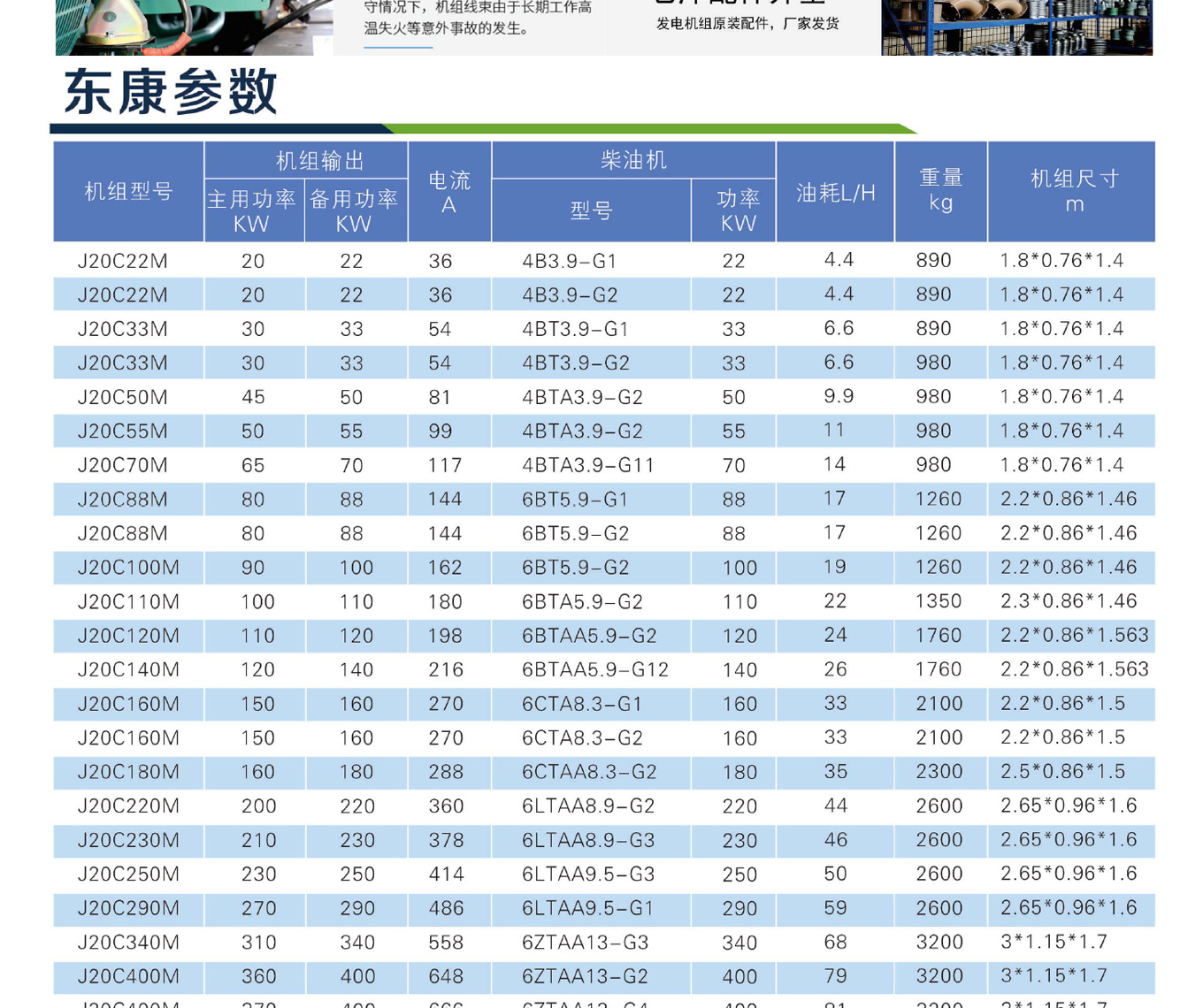Image resolution: width=1203 pixels, height=1008 pixels.
Task: Click the 378 current value
Action: click(x=446, y=841)
